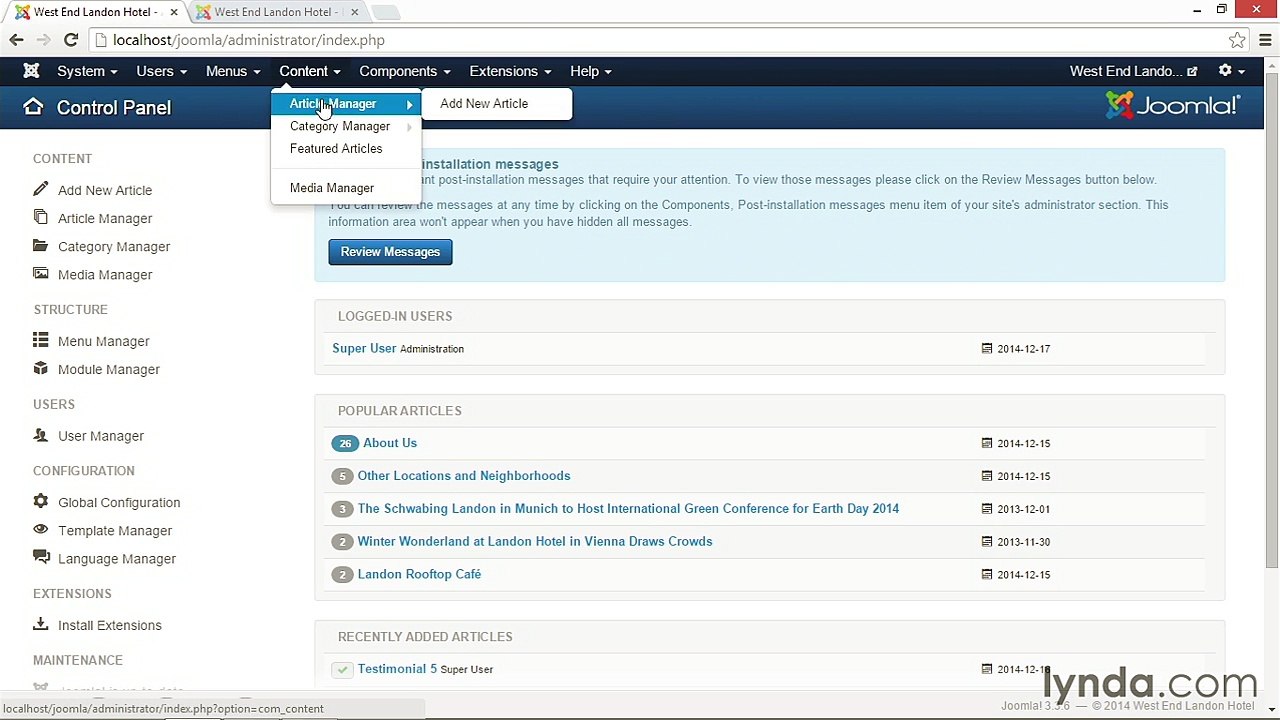Open Install Extensions from sidebar
This screenshot has height=720, width=1280.
point(110,625)
